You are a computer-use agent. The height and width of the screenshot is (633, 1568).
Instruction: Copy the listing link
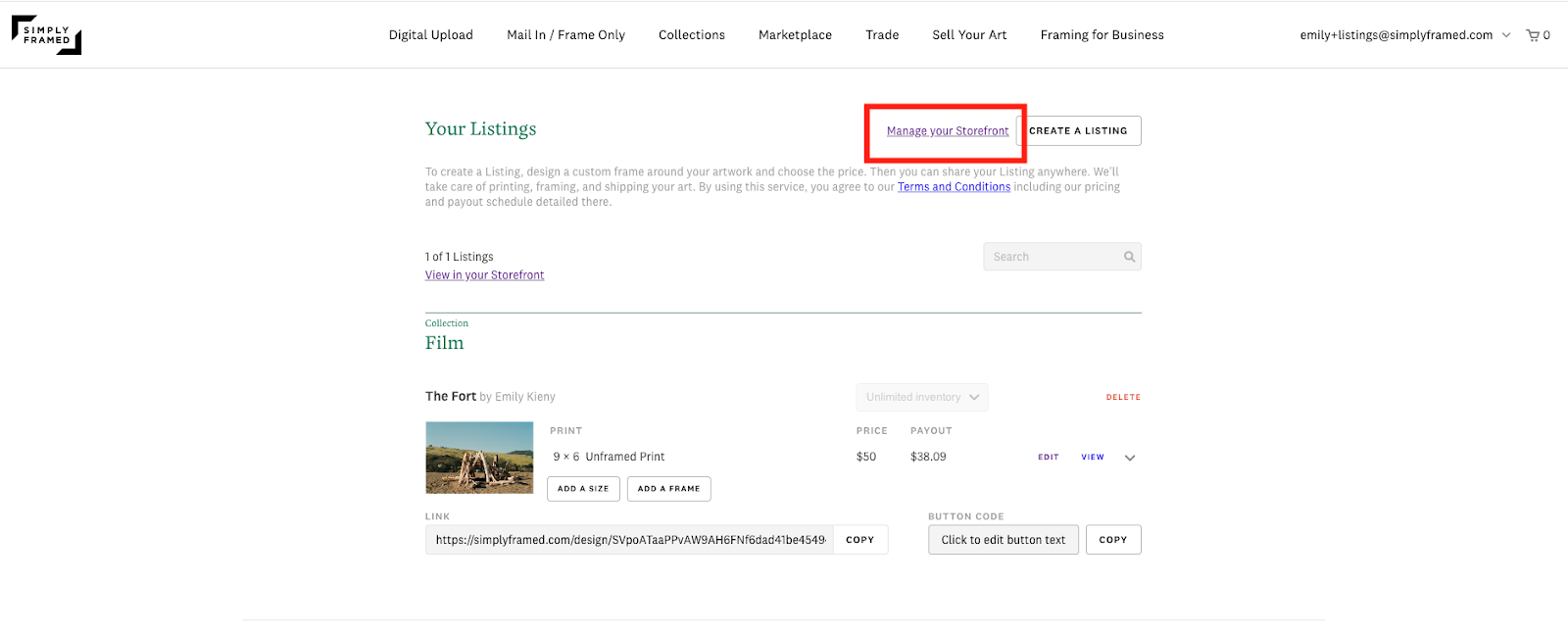coord(860,540)
